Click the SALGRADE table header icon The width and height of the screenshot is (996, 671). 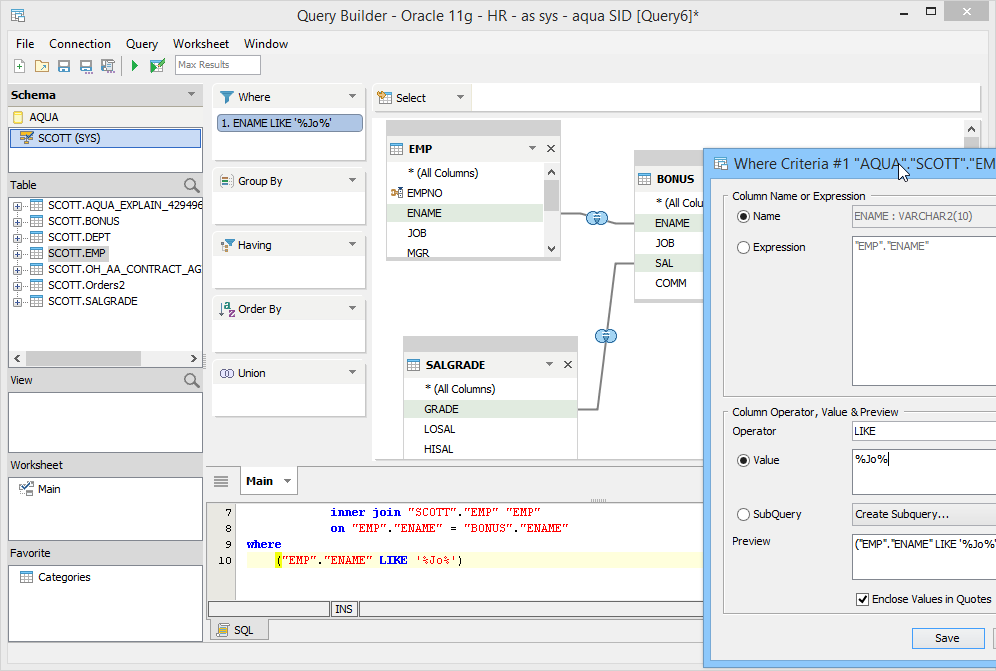click(414, 365)
